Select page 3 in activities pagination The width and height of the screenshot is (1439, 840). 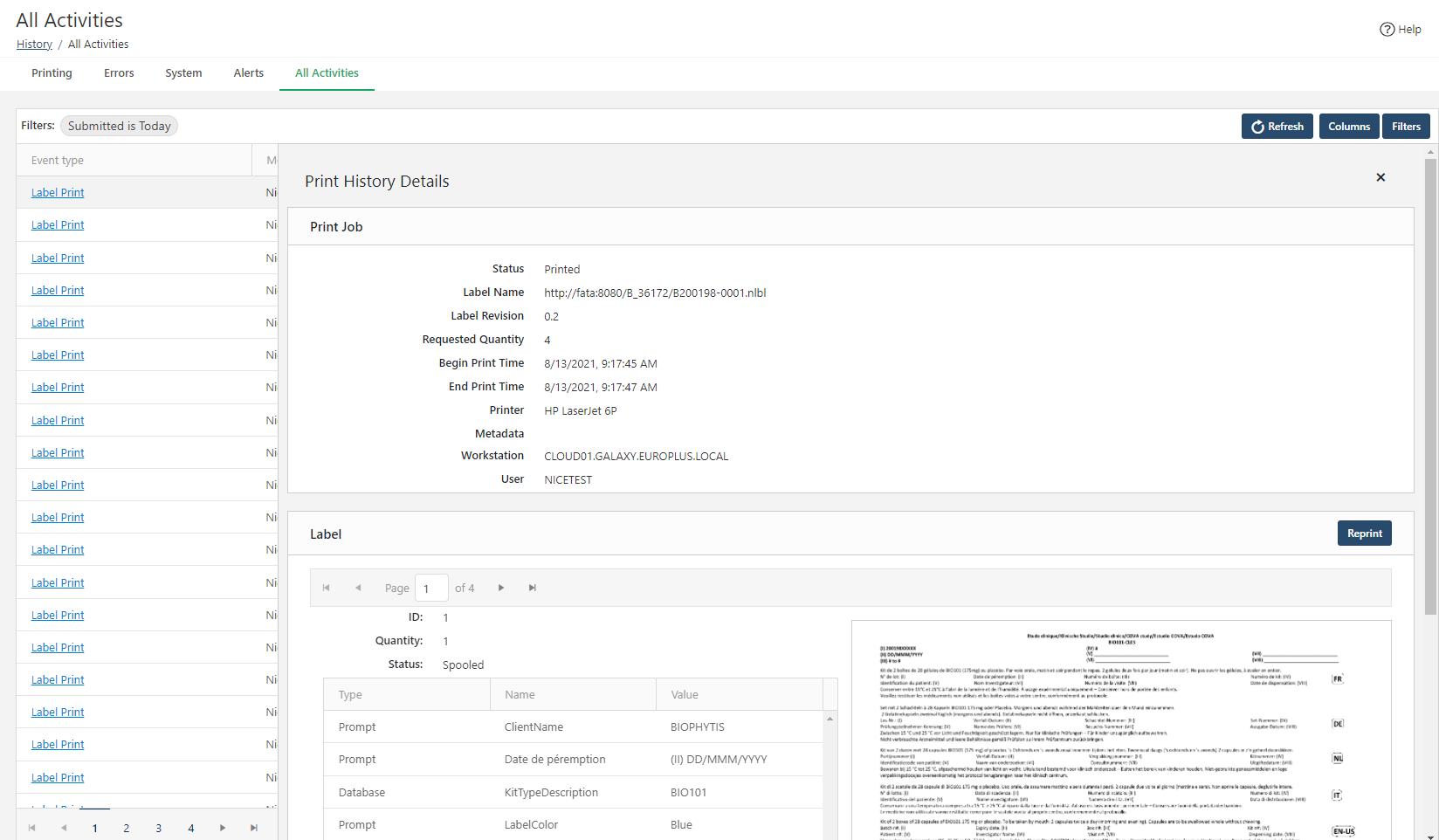(159, 828)
